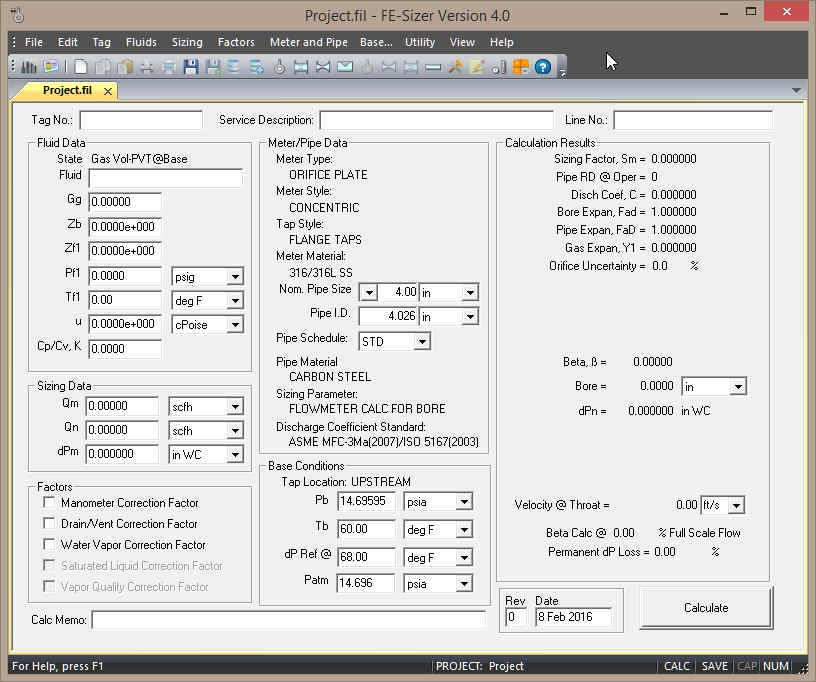The image size is (816, 682).
Task: Click the Cut scissors icon
Action: (x=147, y=67)
